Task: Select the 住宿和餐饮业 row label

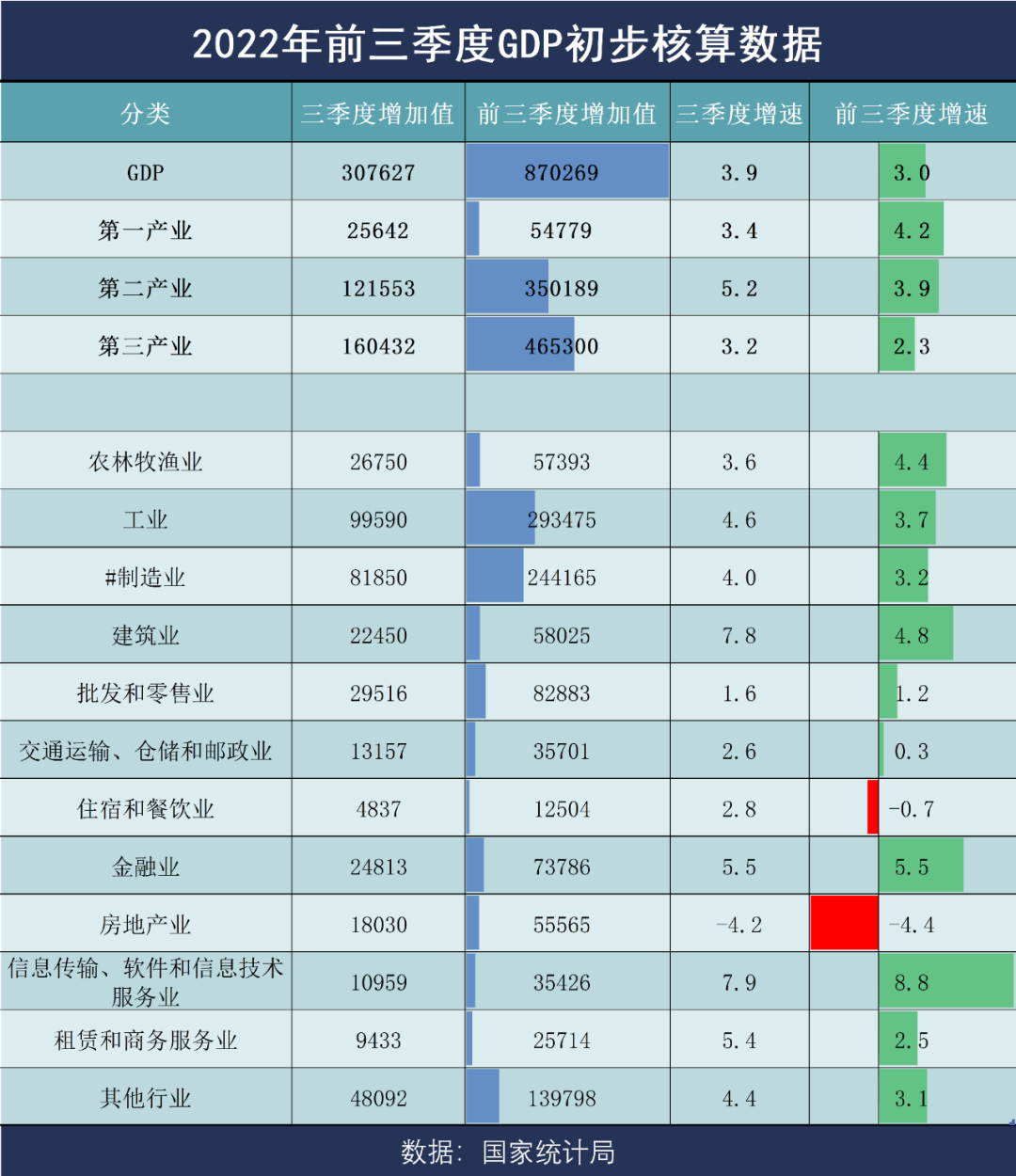Action: [x=146, y=809]
